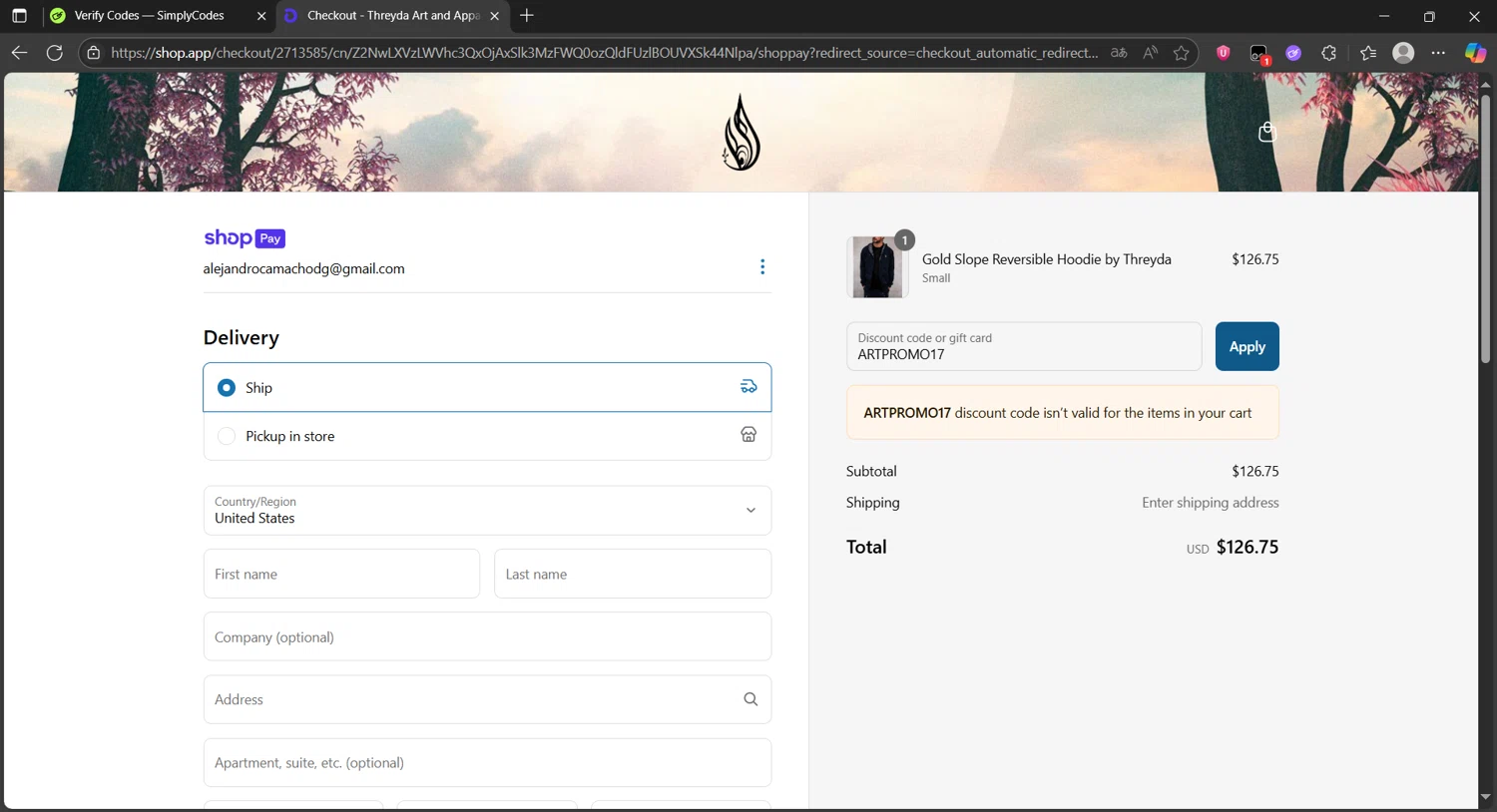Click the Subtotal label
Viewport: 1497px width, 812px height.
[x=871, y=471]
